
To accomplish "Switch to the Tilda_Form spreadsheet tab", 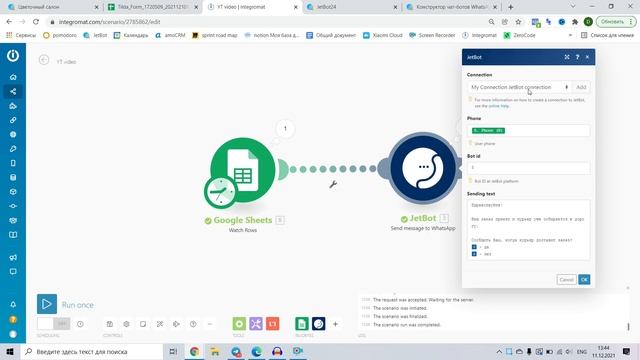I will [152, 7].
